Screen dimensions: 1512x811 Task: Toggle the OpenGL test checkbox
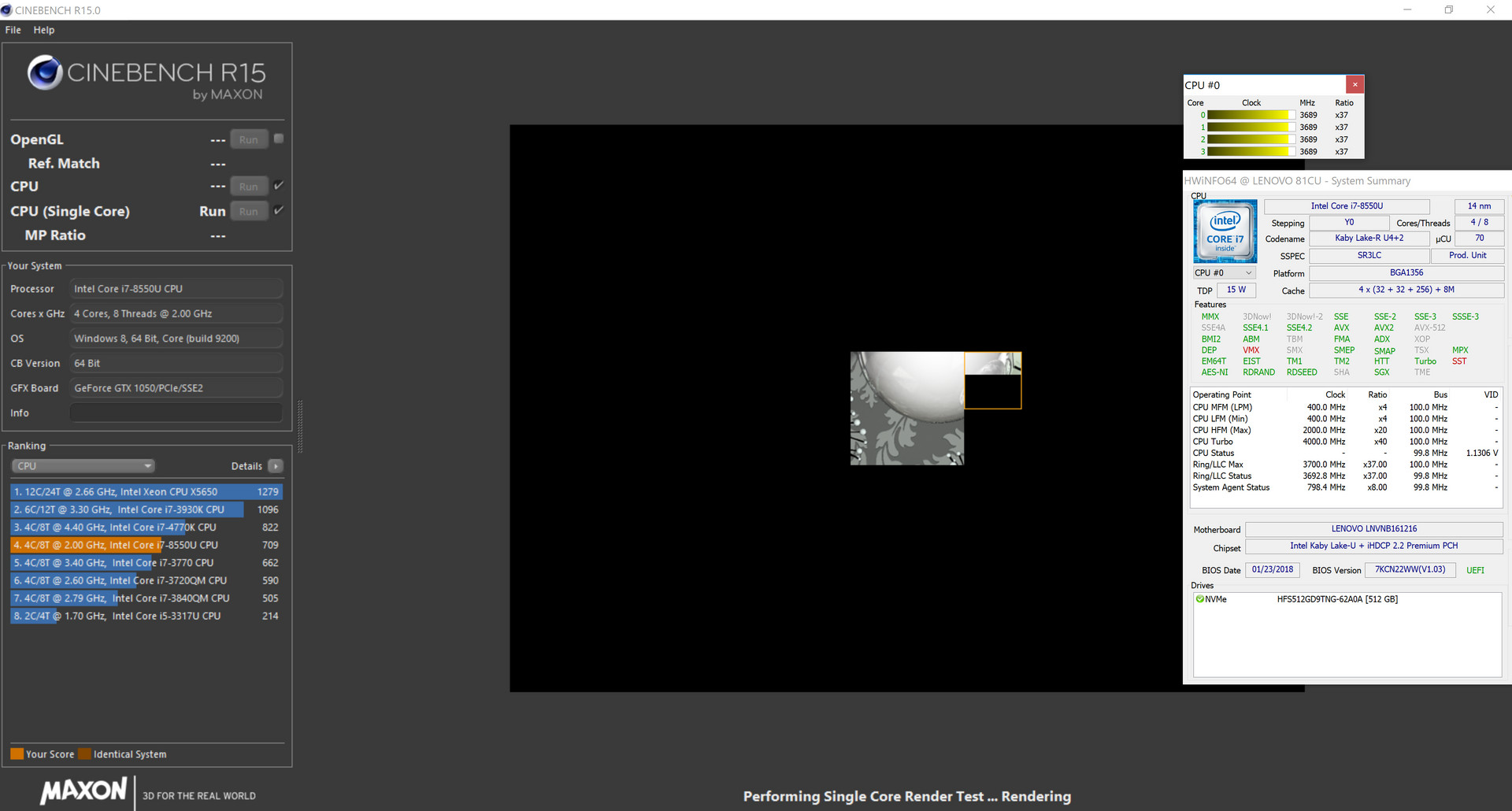point(279,139)
